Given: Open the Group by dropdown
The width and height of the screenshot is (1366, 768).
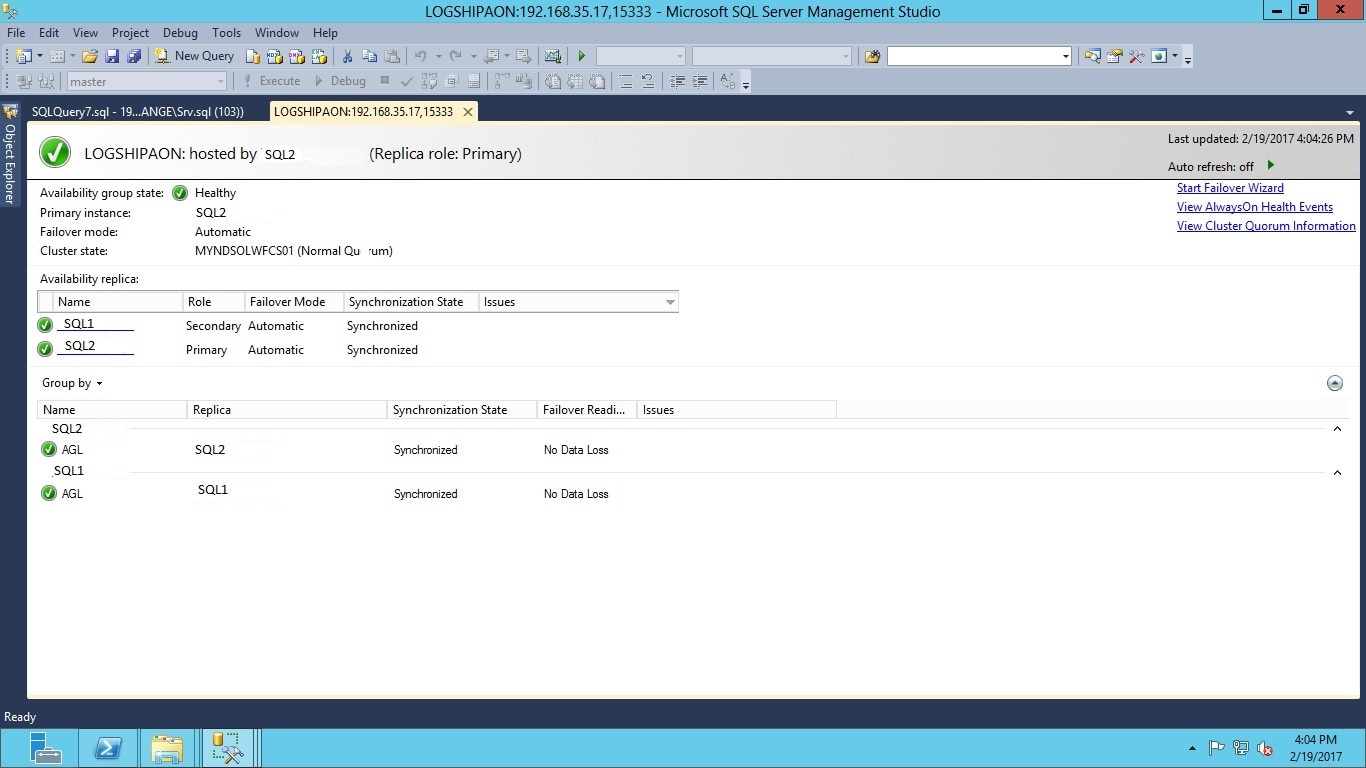Looking at the screenshot, I should 72,383.
